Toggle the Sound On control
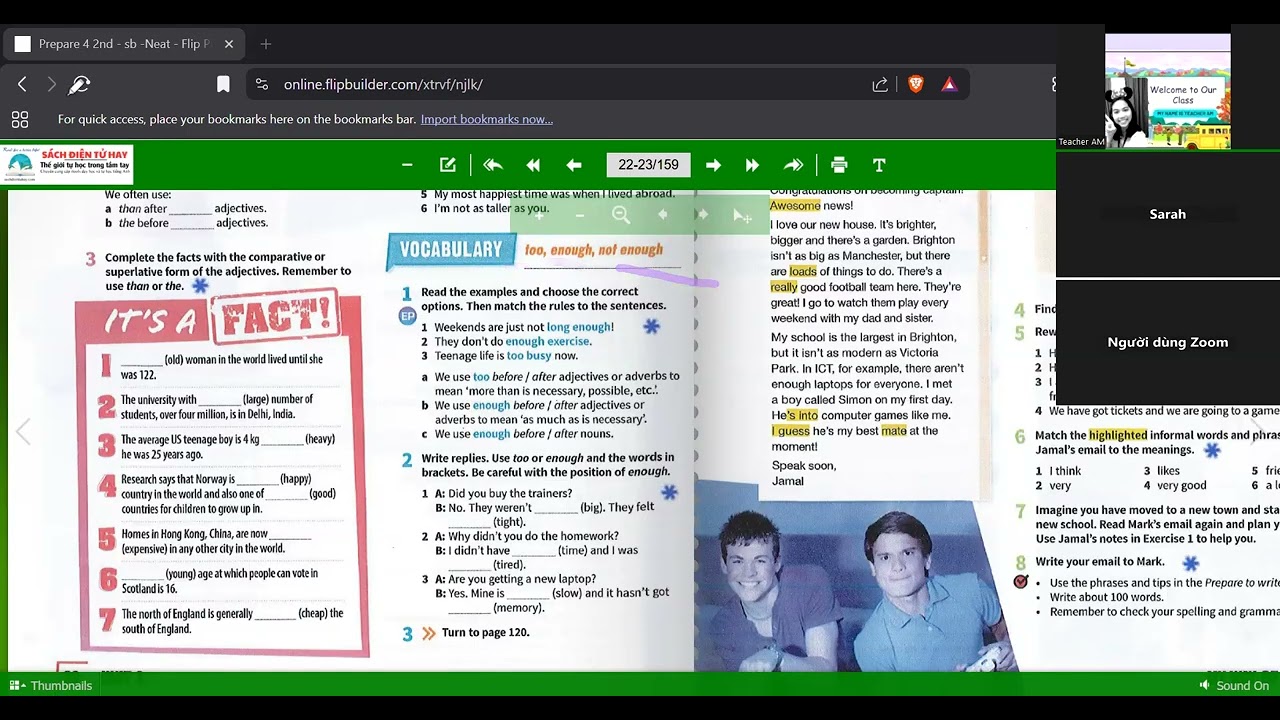Viewport: 1280px width, 720px height. point(1234,685)
